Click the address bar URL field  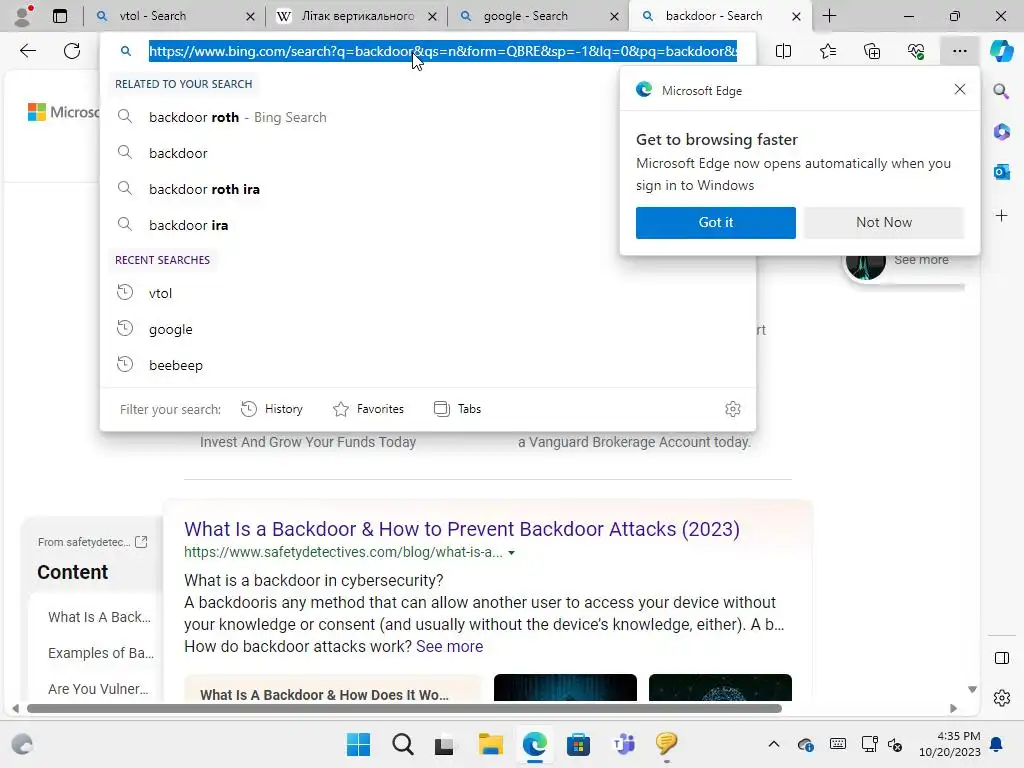(x=443, y=51)
